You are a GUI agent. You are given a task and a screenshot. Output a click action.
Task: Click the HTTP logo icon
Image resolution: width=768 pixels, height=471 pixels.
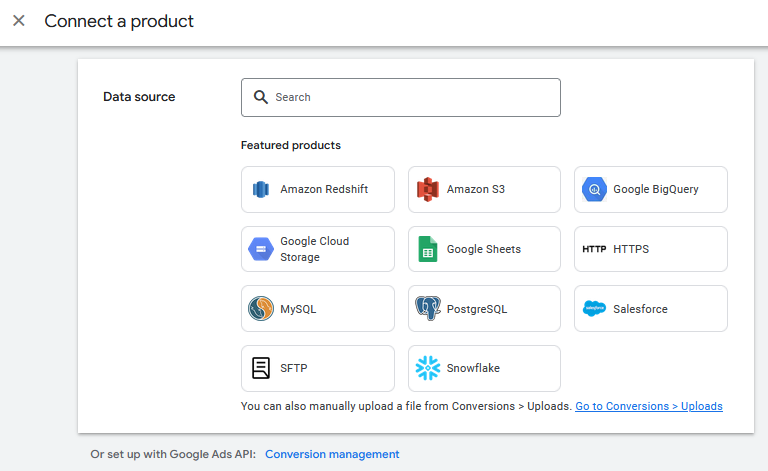pyautogui.click(x=594, y=249)
